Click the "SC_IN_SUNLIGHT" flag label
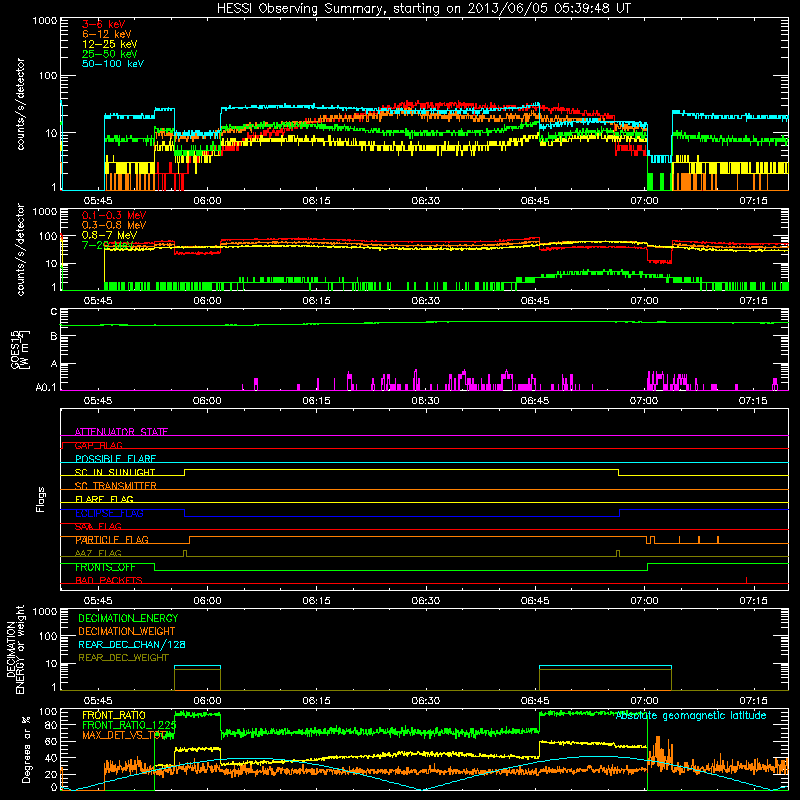800x800 pixels. coord(115,472)
